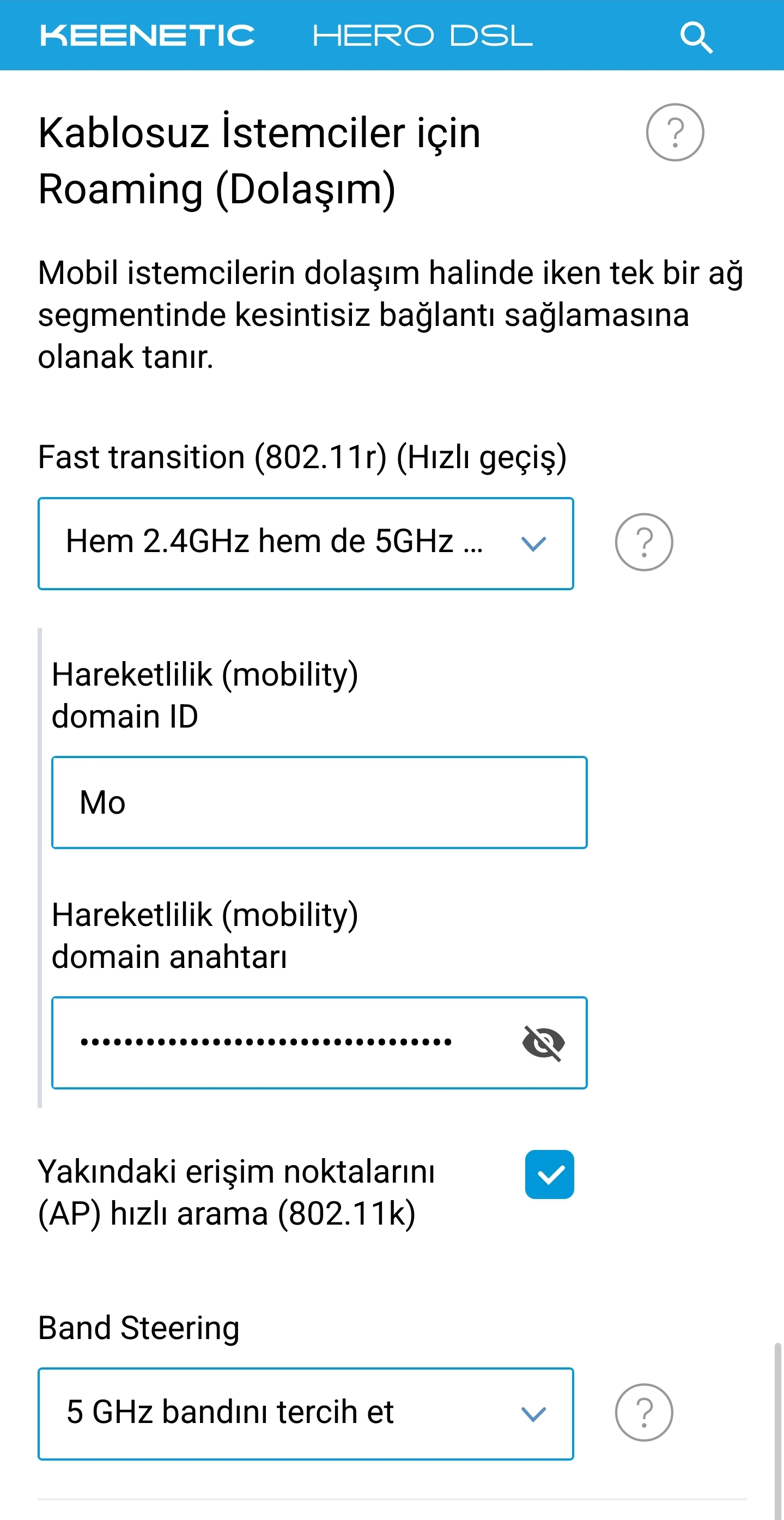Click chevron on 5 GHz bandını tercih et
This screenshot has width=784, height=1520.
coord(533,1414)
